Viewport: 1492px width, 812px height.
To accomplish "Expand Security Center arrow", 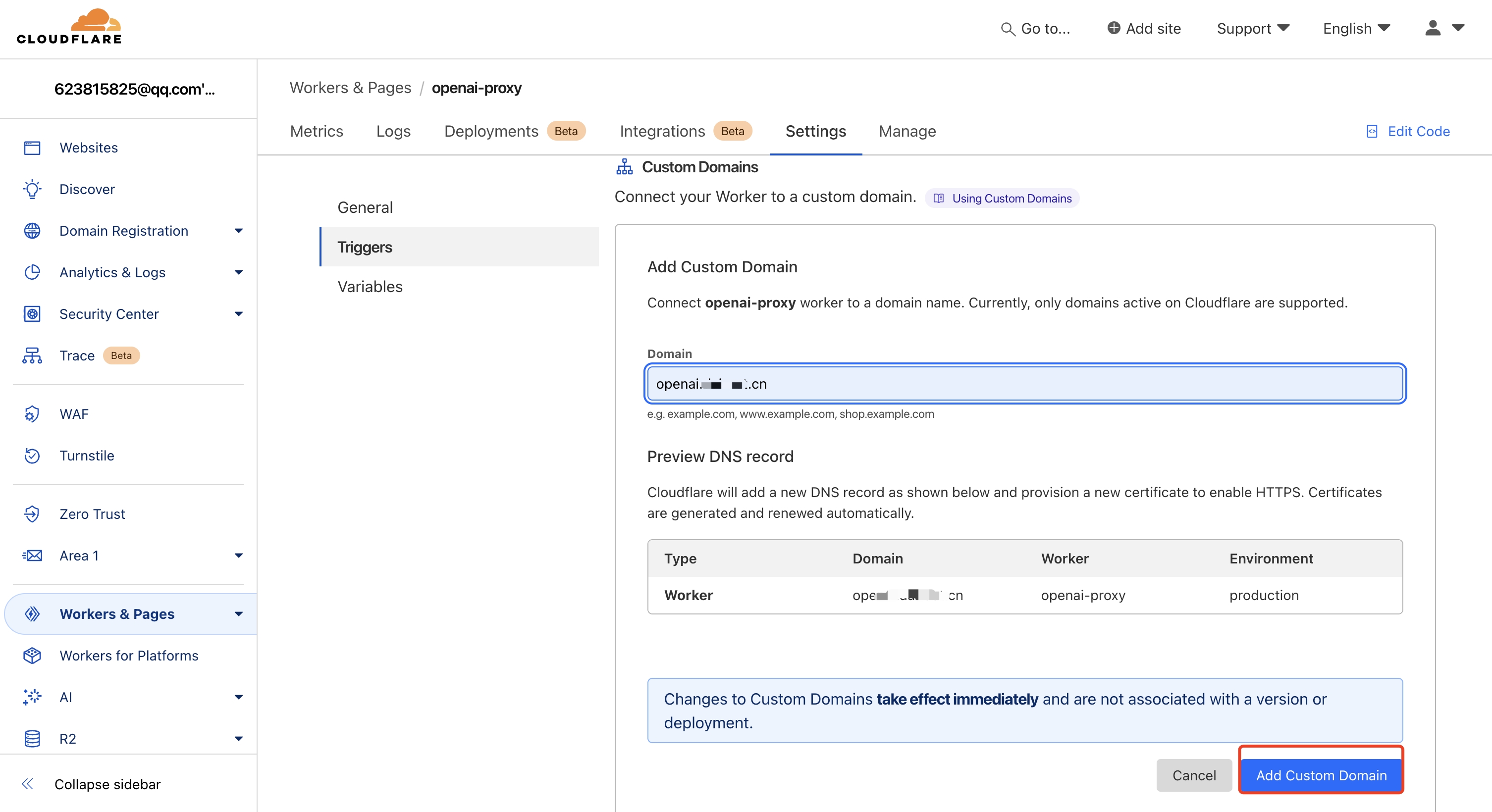I will click(239, 314).
